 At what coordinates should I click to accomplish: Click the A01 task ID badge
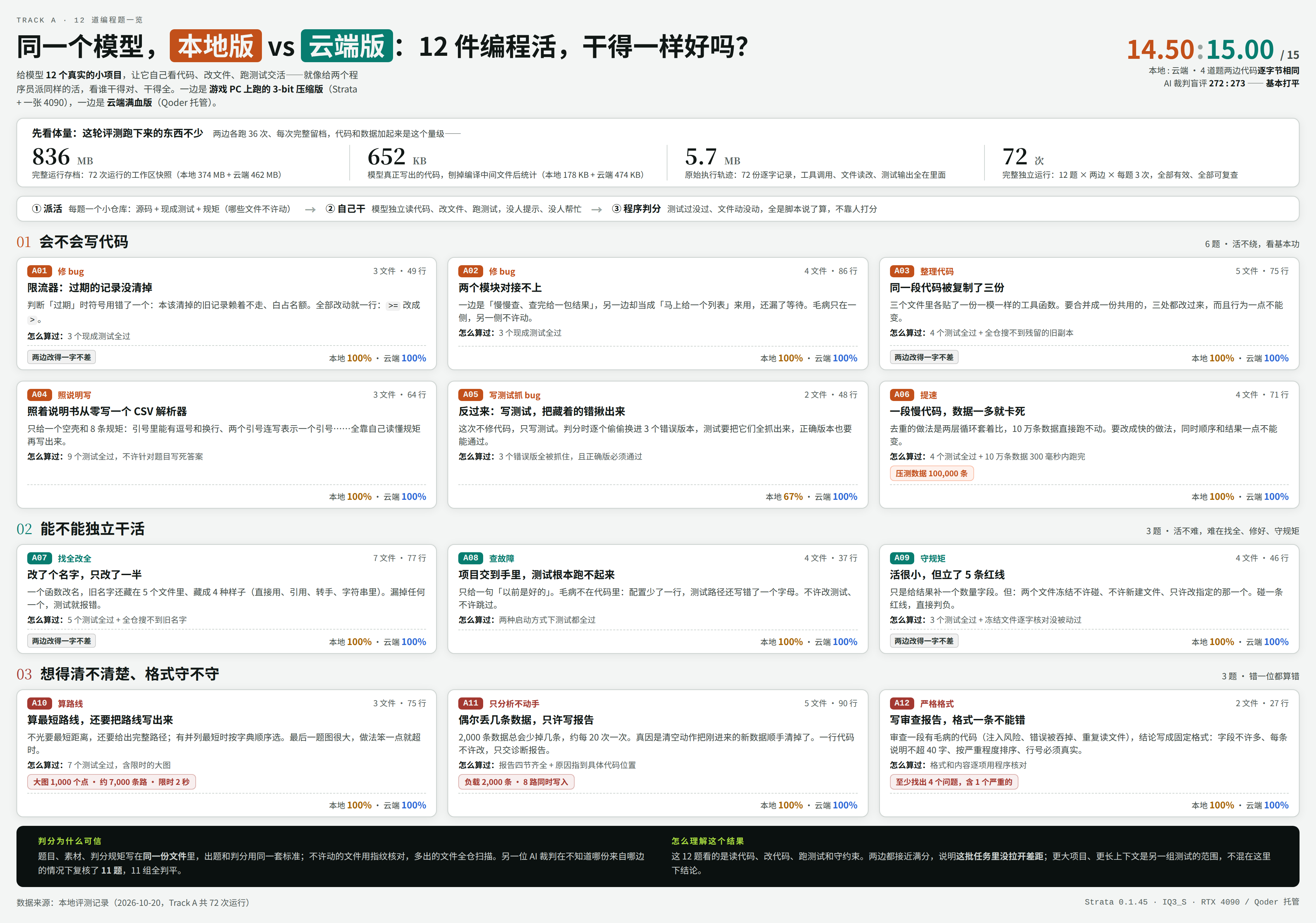tap(40, 271)
